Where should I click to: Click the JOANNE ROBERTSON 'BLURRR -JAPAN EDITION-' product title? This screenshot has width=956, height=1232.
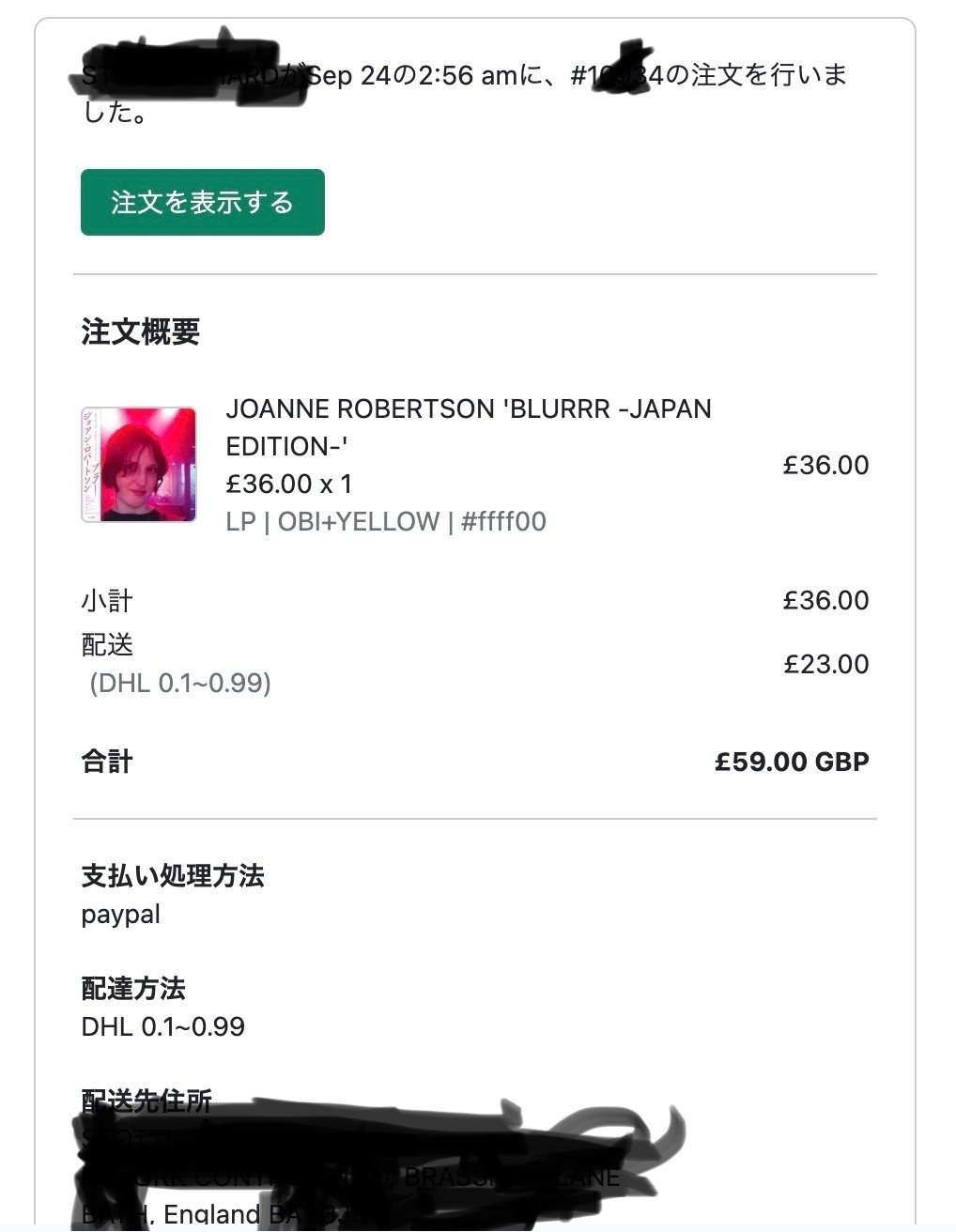468,426
